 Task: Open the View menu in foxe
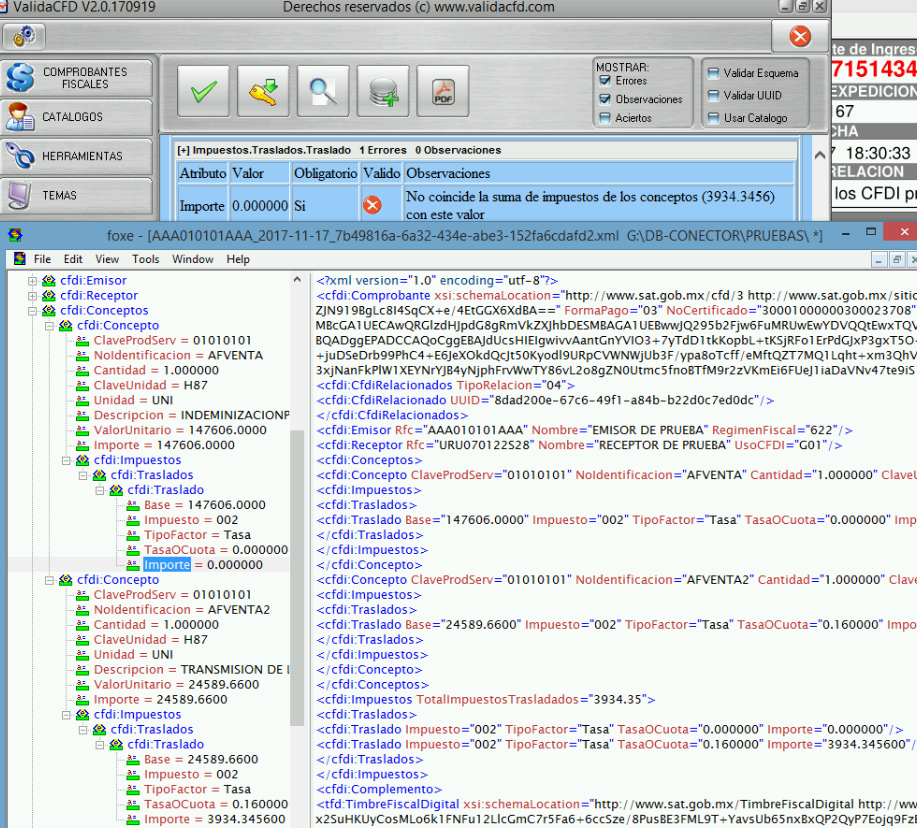[x=107, y=259]
